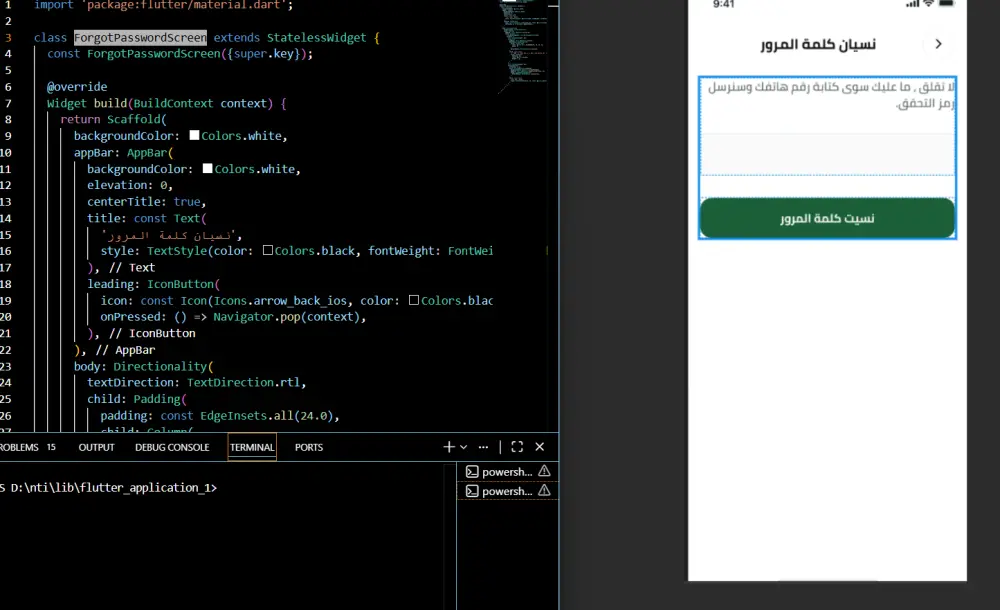Expand the launch profile dropdown arrow
Screen dimensions: 1000x610
(x=464, y=447)
